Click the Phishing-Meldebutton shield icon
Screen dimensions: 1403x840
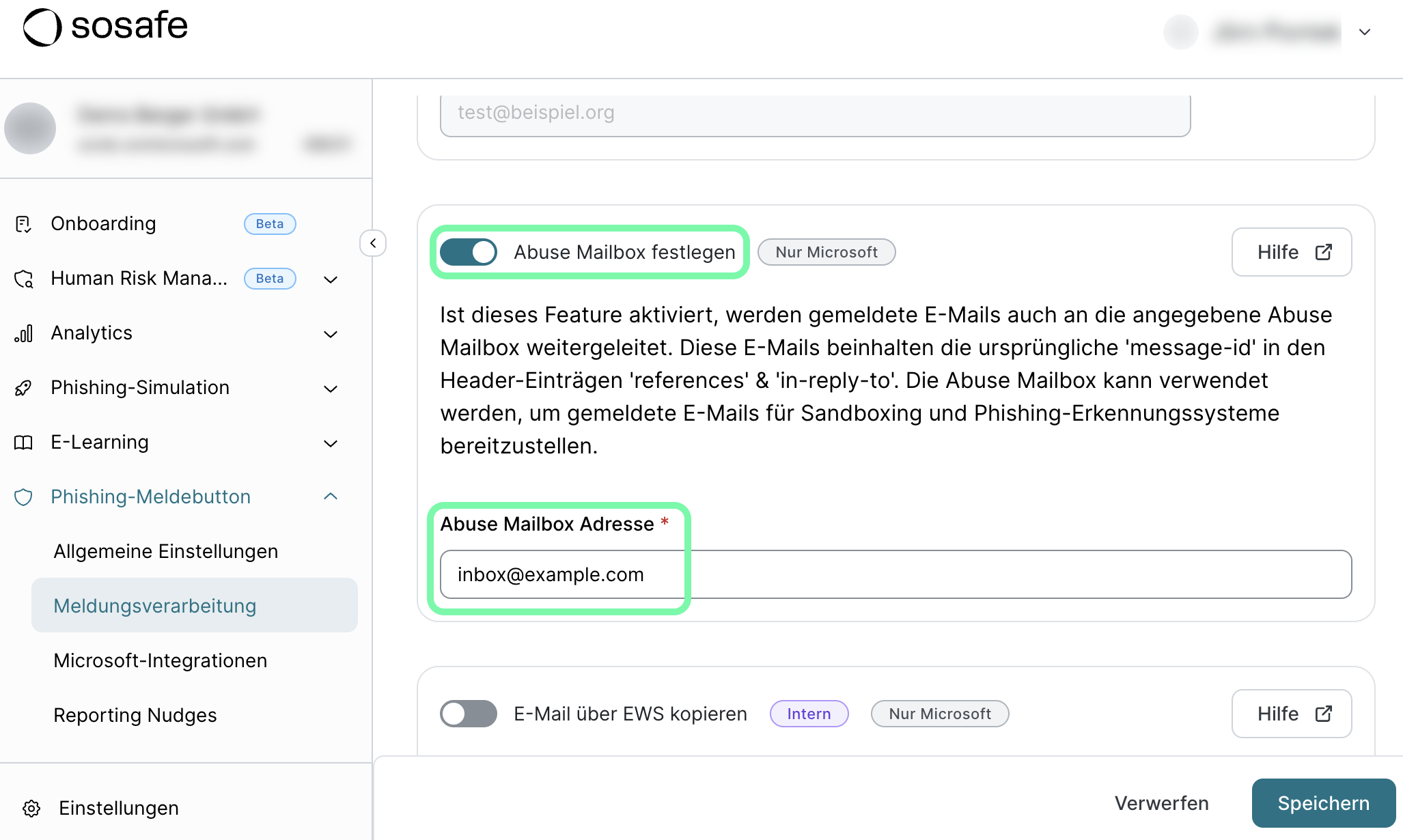(x=23, y=497)
